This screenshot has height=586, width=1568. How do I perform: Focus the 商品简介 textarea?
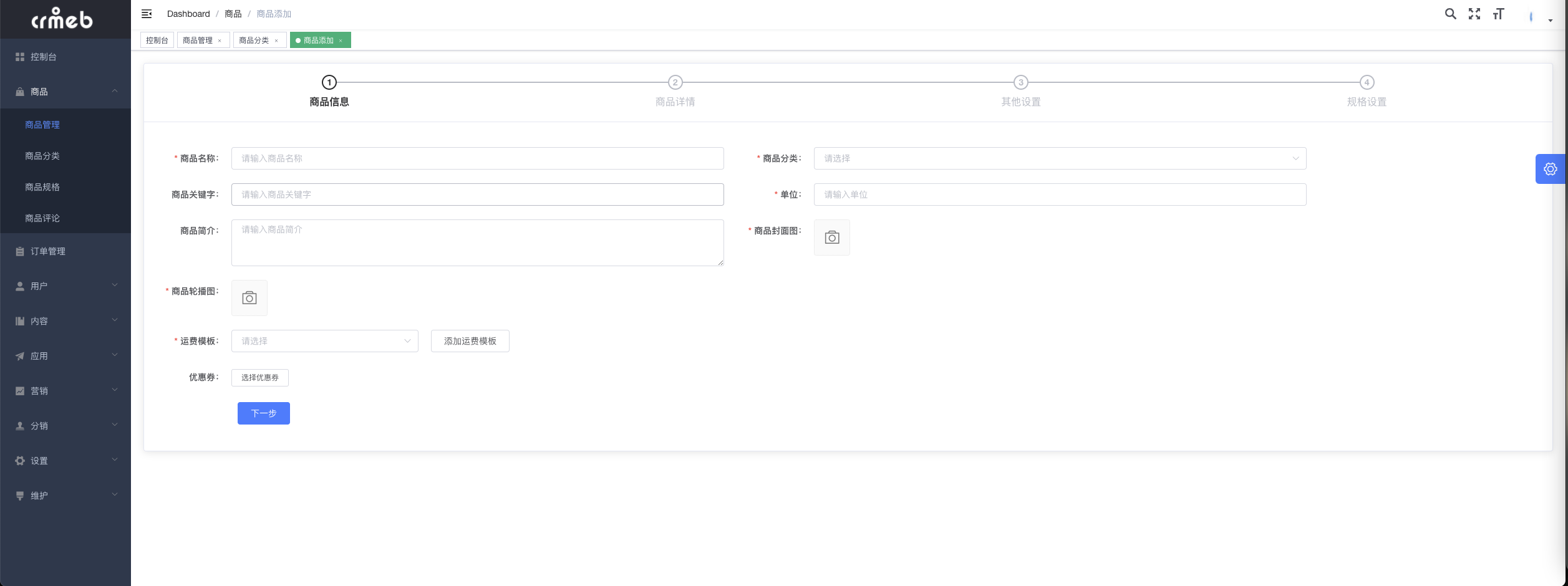pos(478,243)
